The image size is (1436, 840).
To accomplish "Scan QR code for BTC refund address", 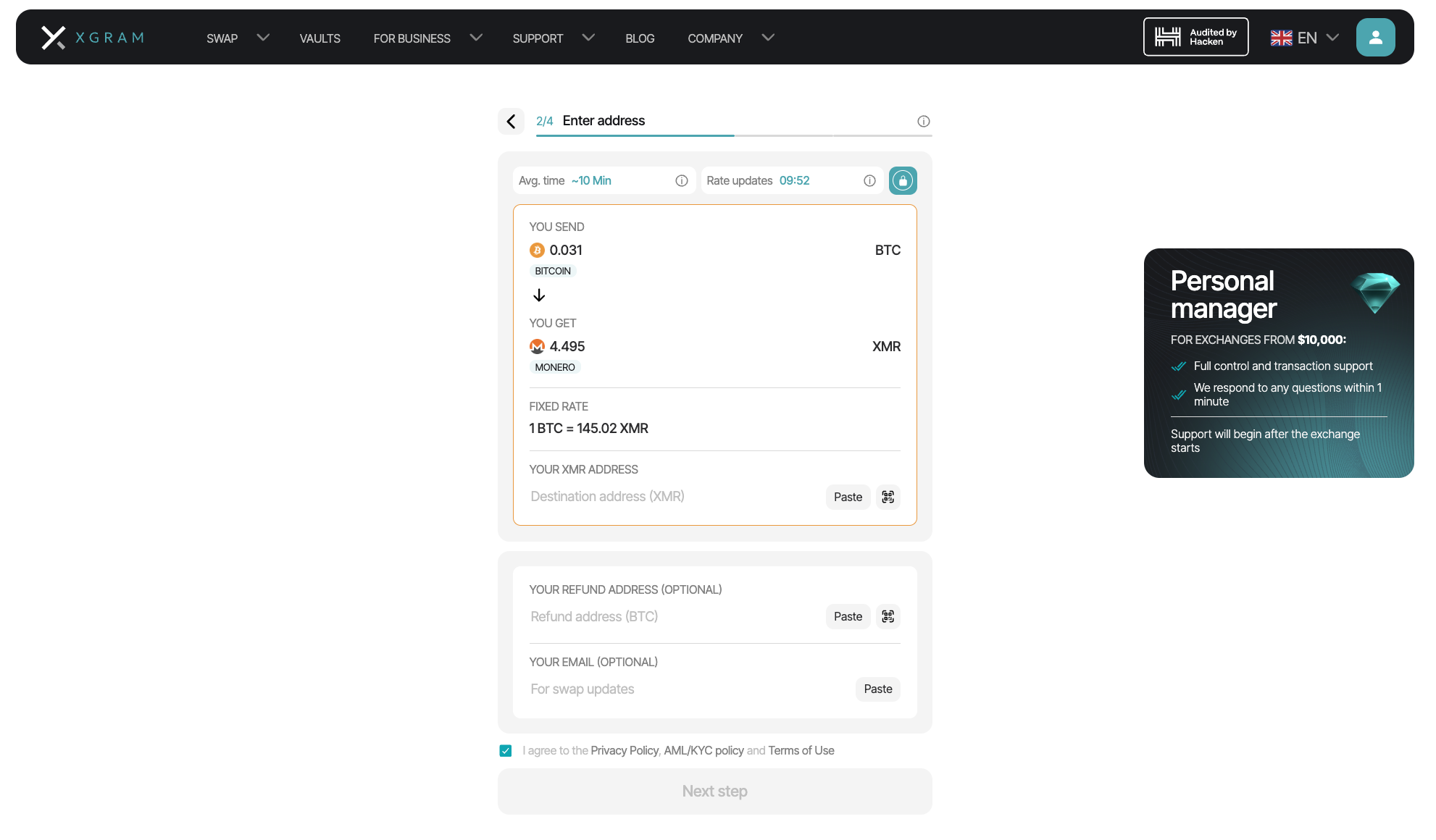I will point(888,616).
